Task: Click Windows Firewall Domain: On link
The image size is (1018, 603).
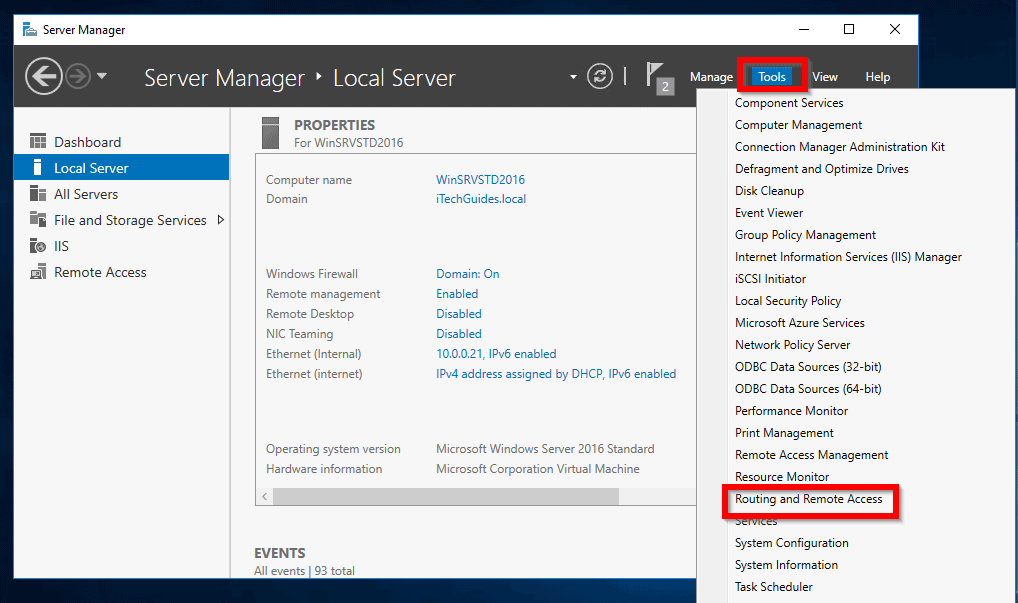Action: [467, 274]
